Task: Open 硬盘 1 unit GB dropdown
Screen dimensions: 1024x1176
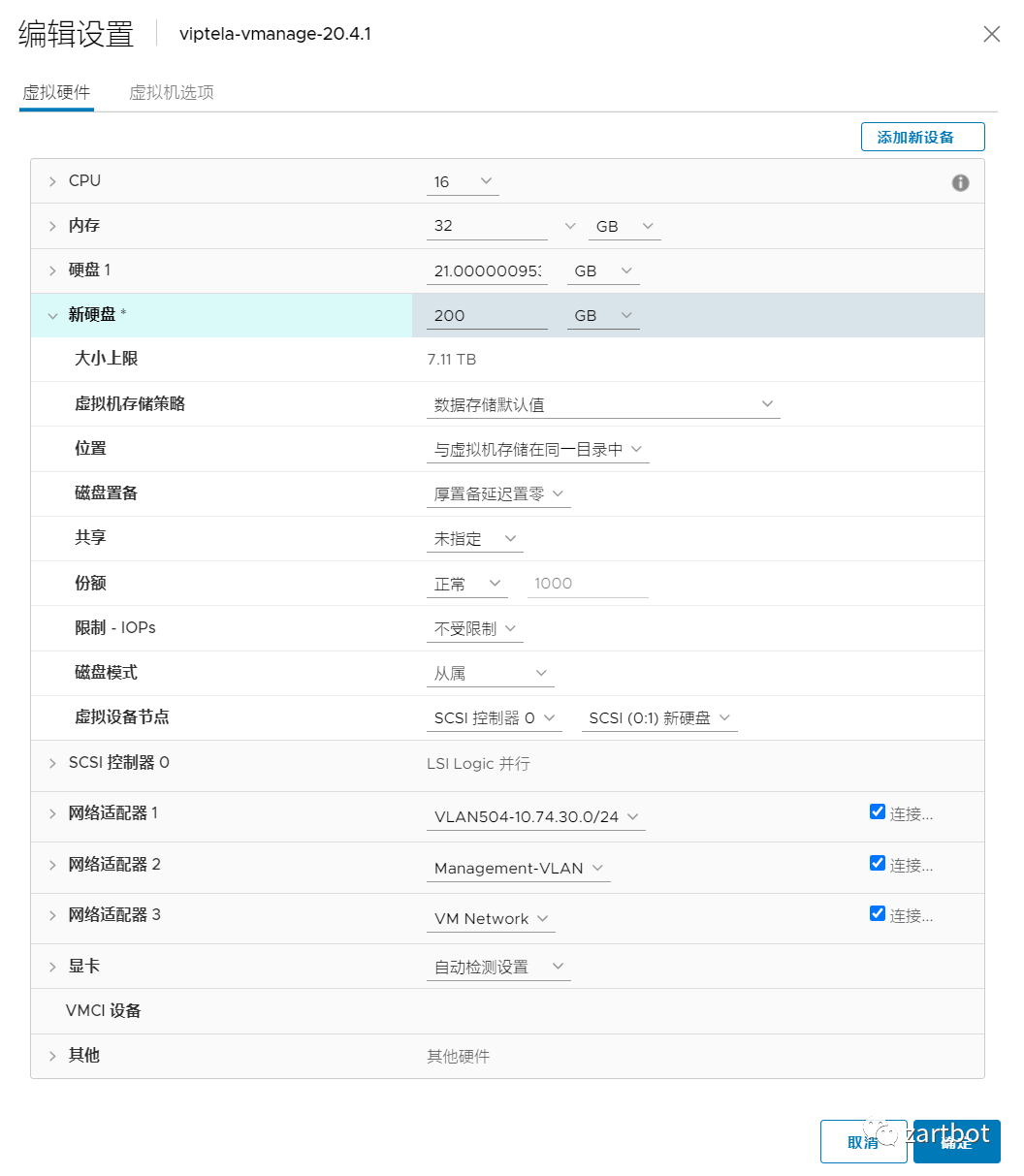Action: (x=603, y=271)
